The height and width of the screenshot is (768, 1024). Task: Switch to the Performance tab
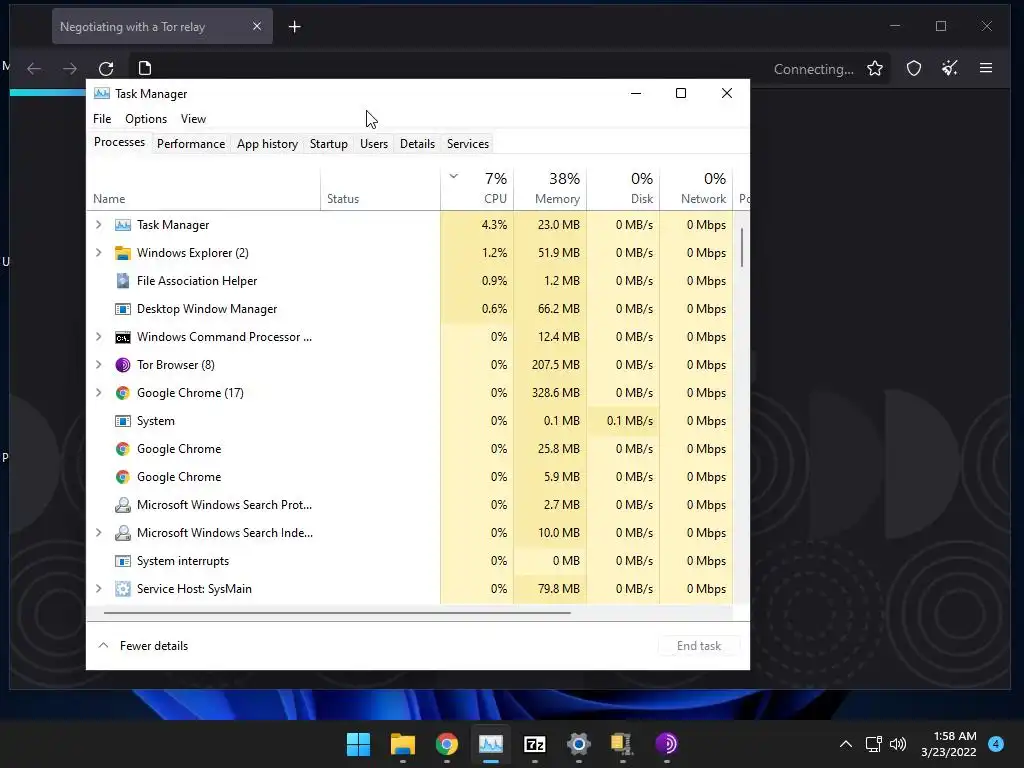click(x=191, y=144)
